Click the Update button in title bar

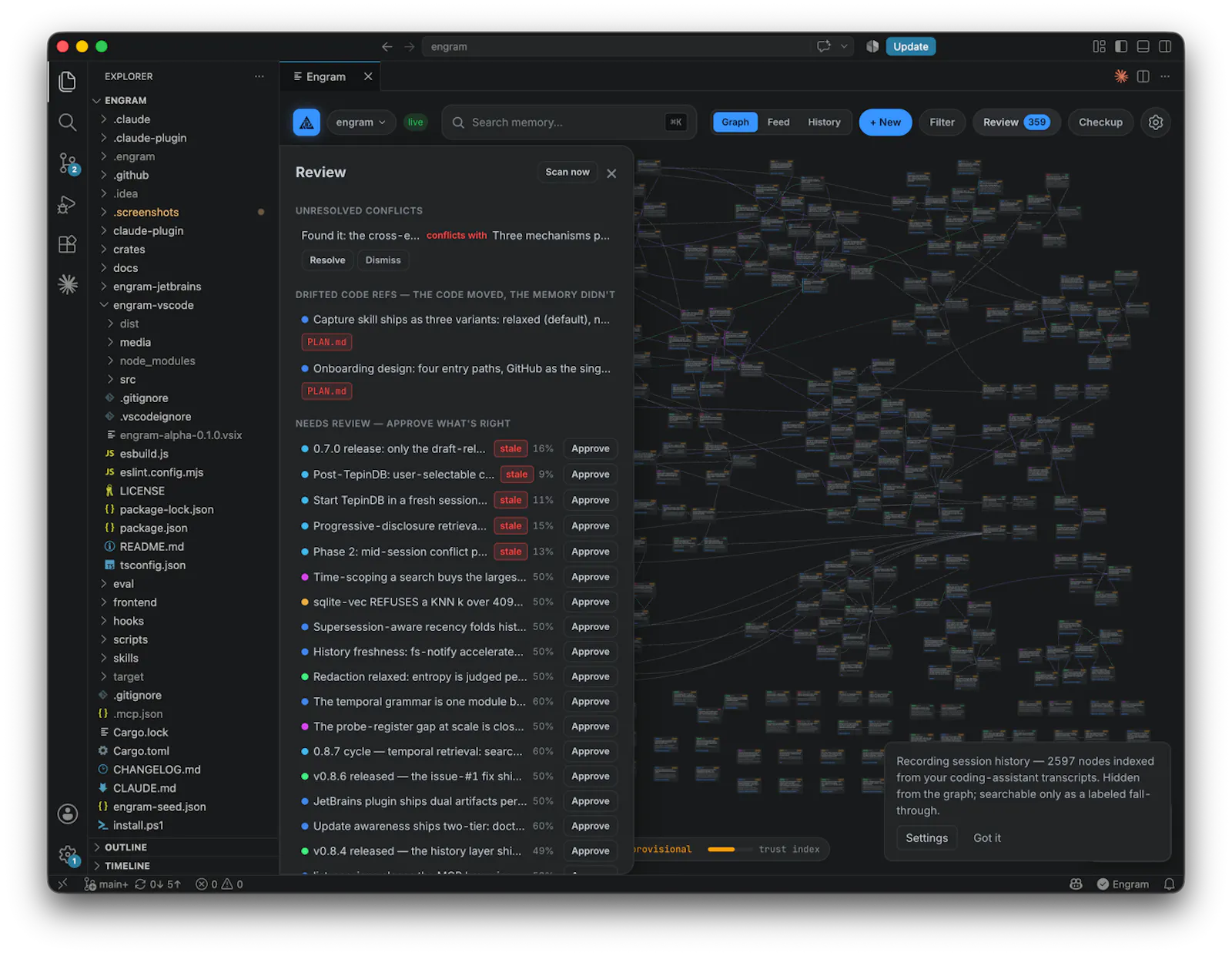point(910,47)
